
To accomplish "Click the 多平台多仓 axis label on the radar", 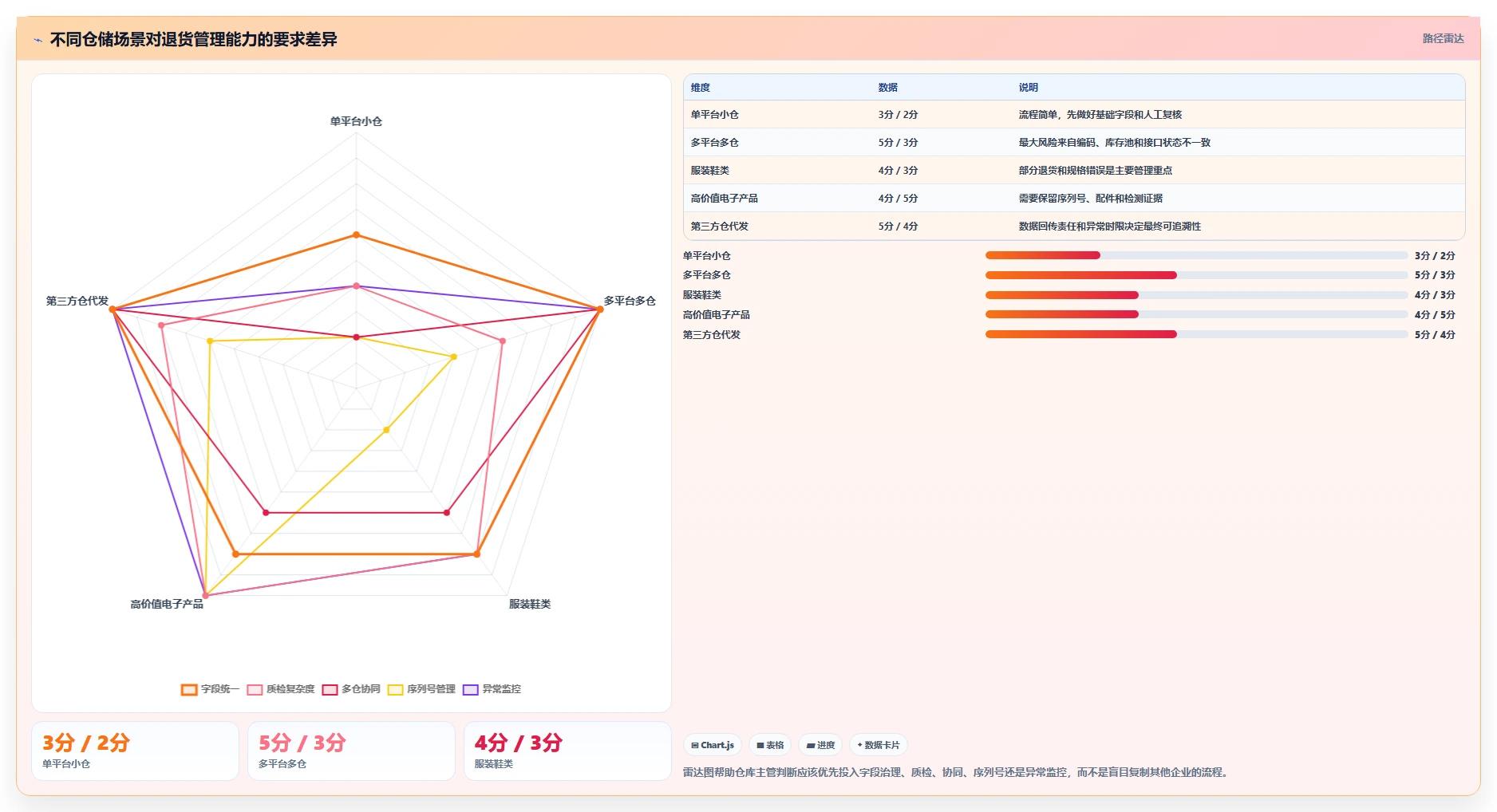I will click(630, 301).
